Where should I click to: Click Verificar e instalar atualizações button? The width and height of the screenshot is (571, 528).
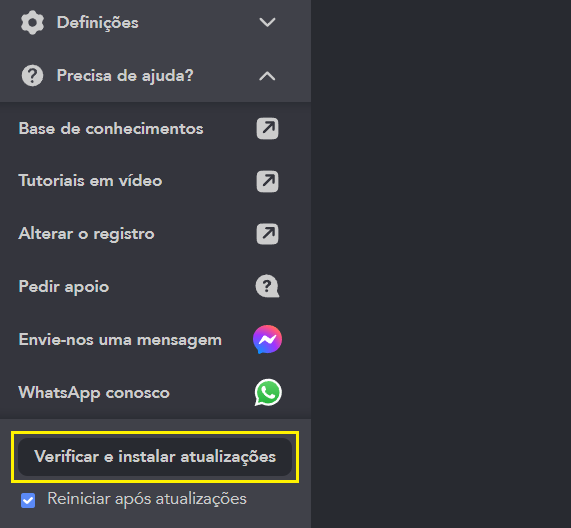coord(155,457)
